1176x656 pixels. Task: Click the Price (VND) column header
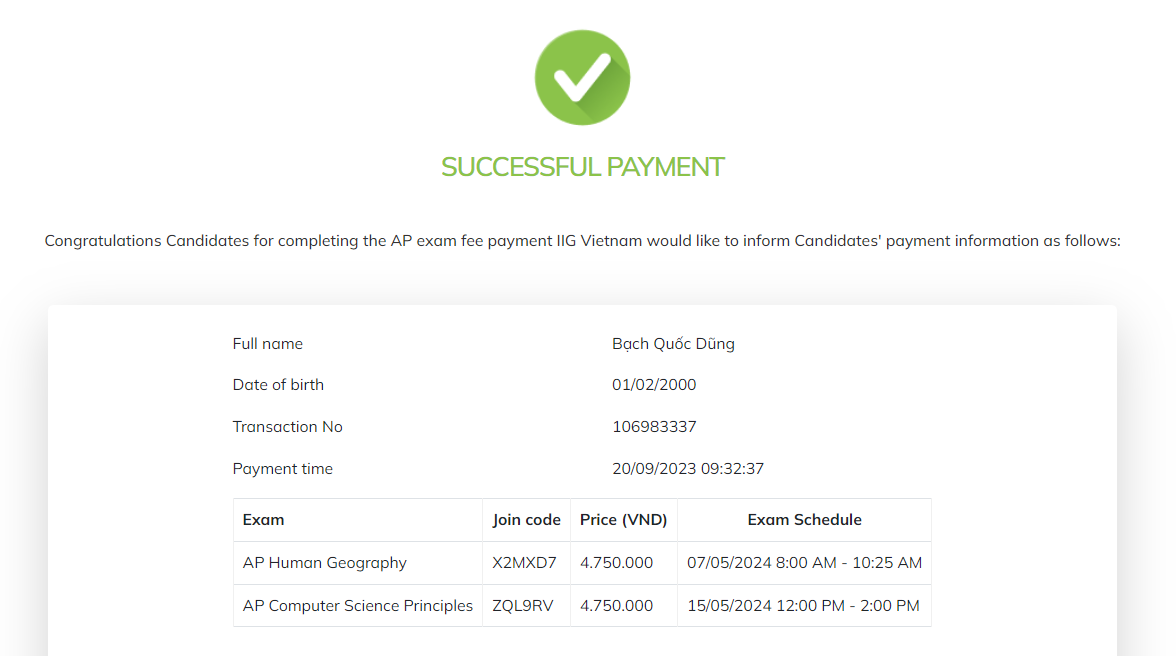pyautogui.click(x=623, y=520)
